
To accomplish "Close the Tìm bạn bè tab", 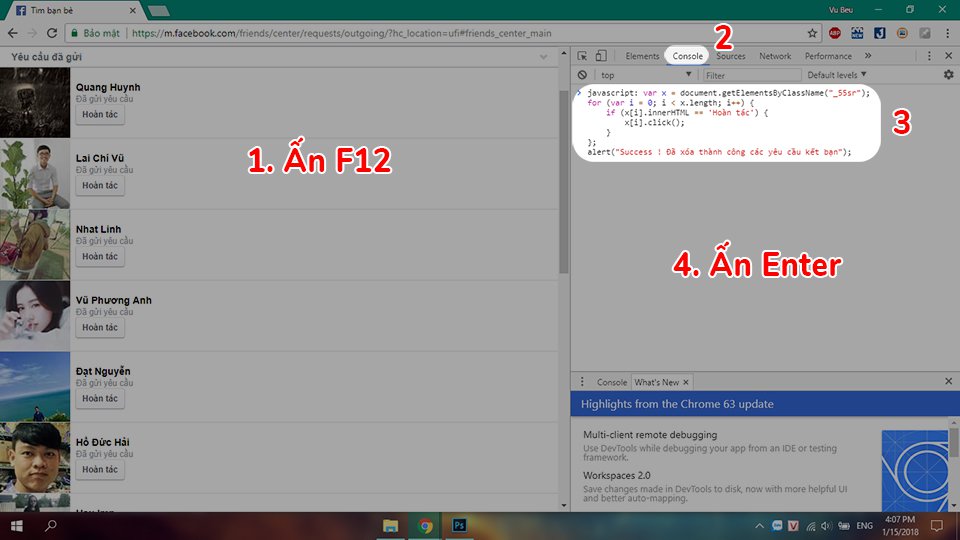I will tap(132, 10).
